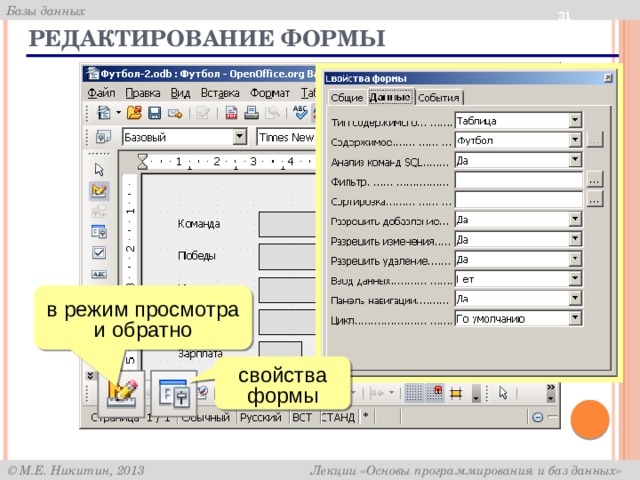Open content dropdown showing Футбол

575,140
